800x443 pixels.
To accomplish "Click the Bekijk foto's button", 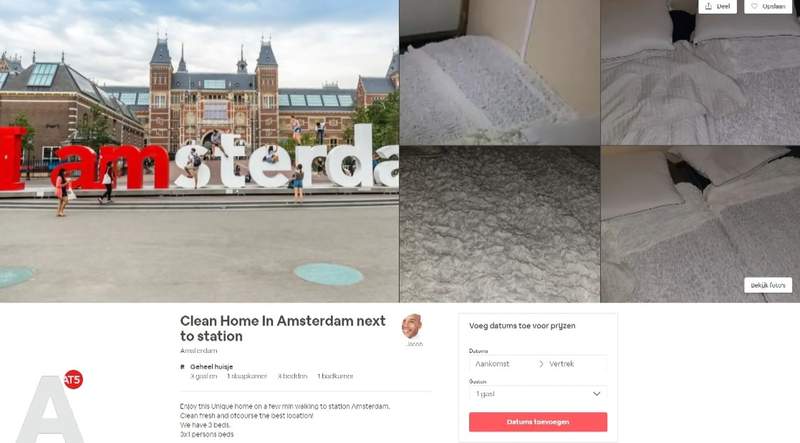I will pos(768,285).
